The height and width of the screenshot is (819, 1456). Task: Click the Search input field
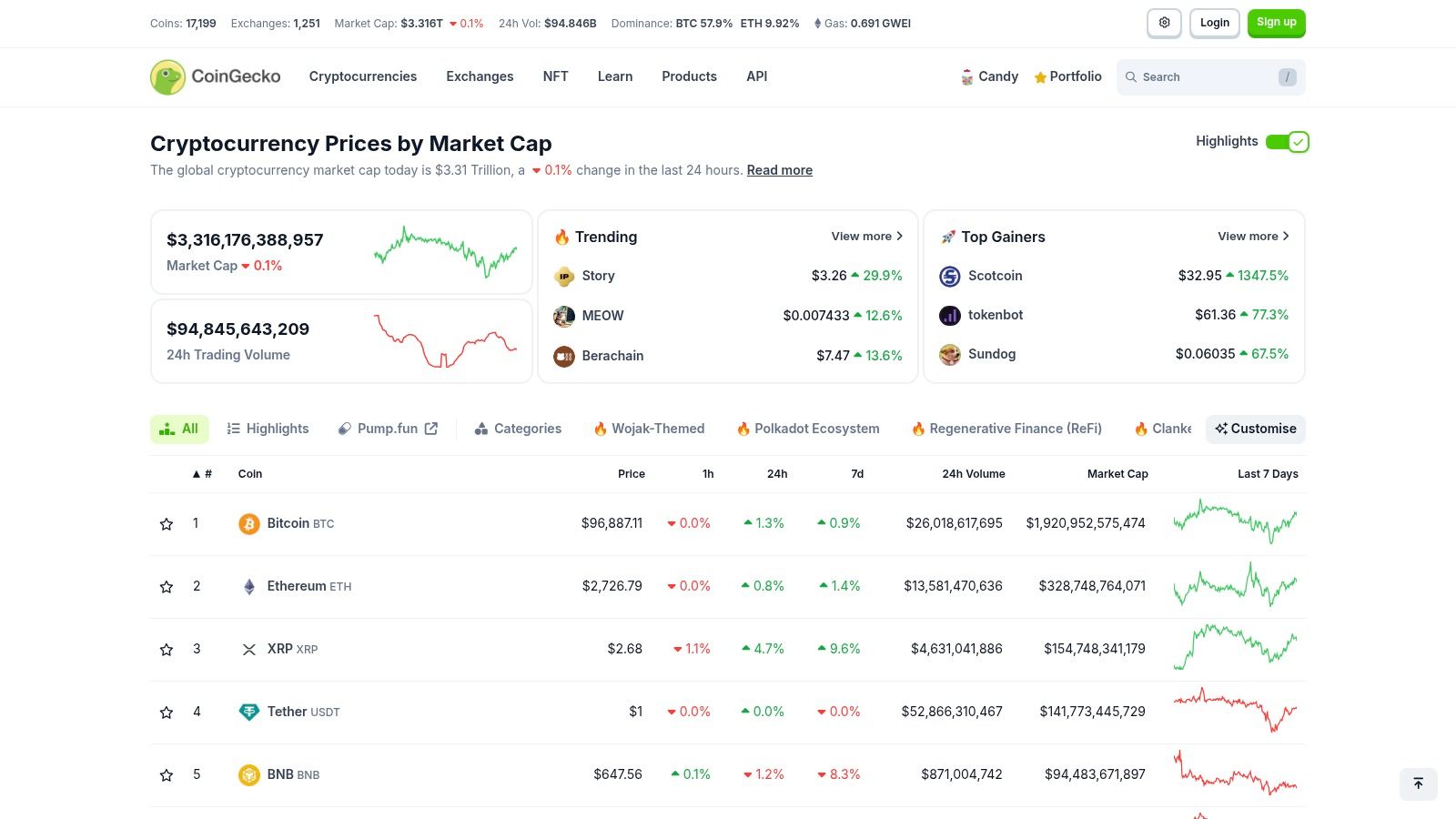[x=1211, y=77]
